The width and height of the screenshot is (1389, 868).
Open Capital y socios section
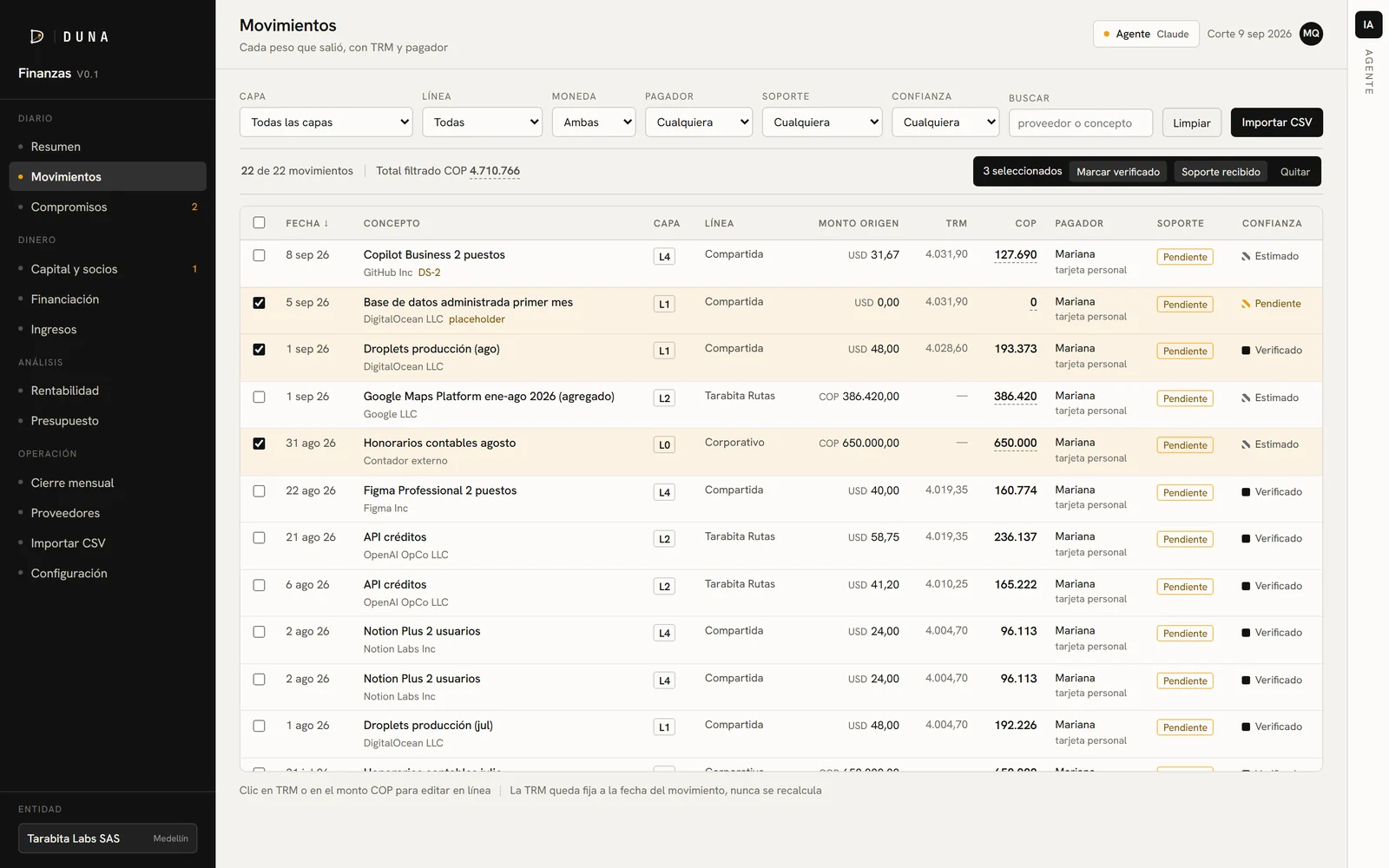tap(108, 269)
